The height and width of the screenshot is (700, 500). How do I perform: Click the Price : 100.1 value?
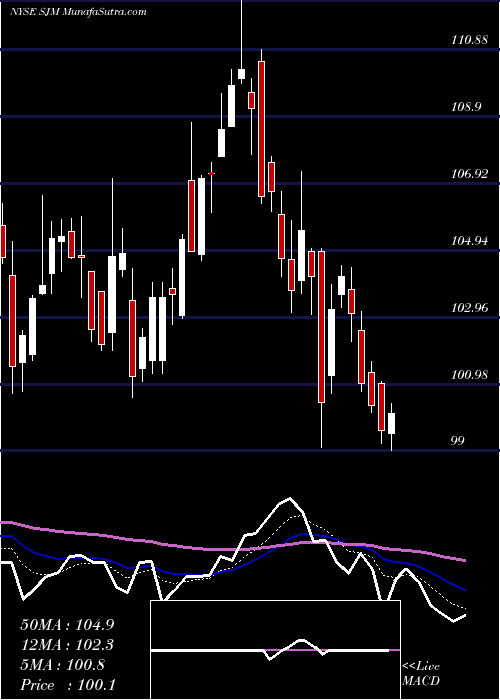66,685
